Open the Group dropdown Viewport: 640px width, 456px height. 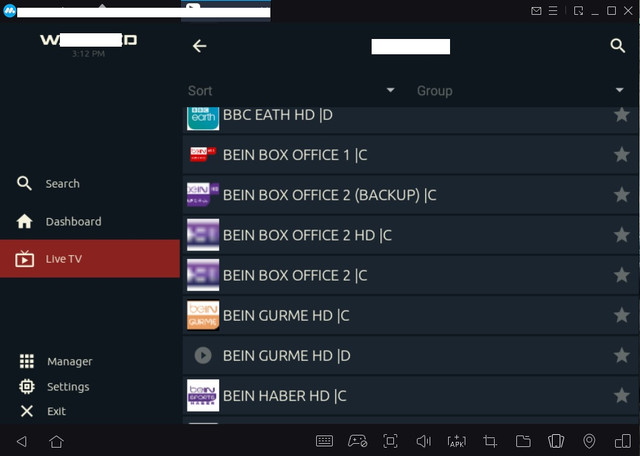pos(520,90)
